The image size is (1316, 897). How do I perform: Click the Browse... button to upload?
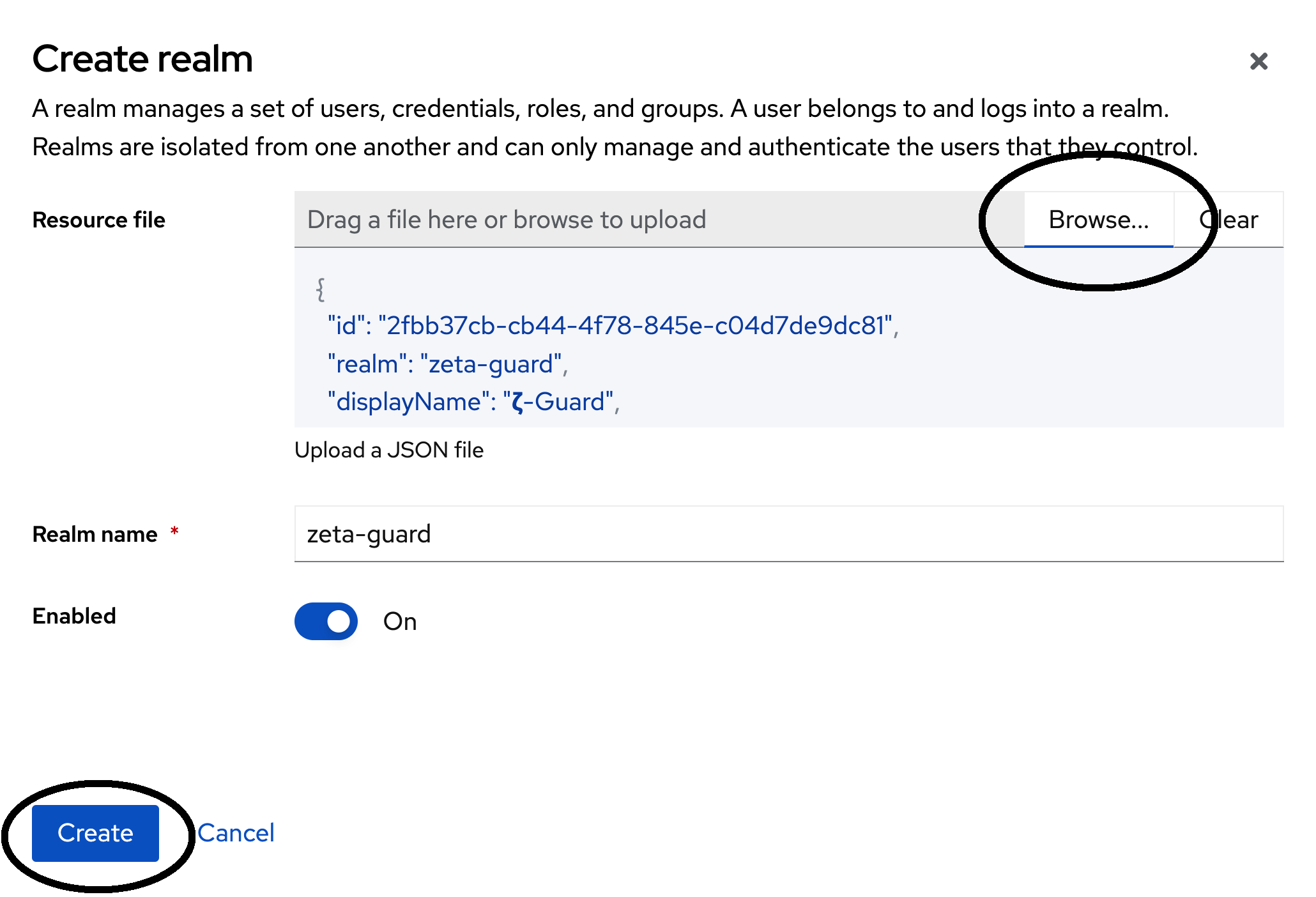pyautogui.click(x=1098, y=220)
